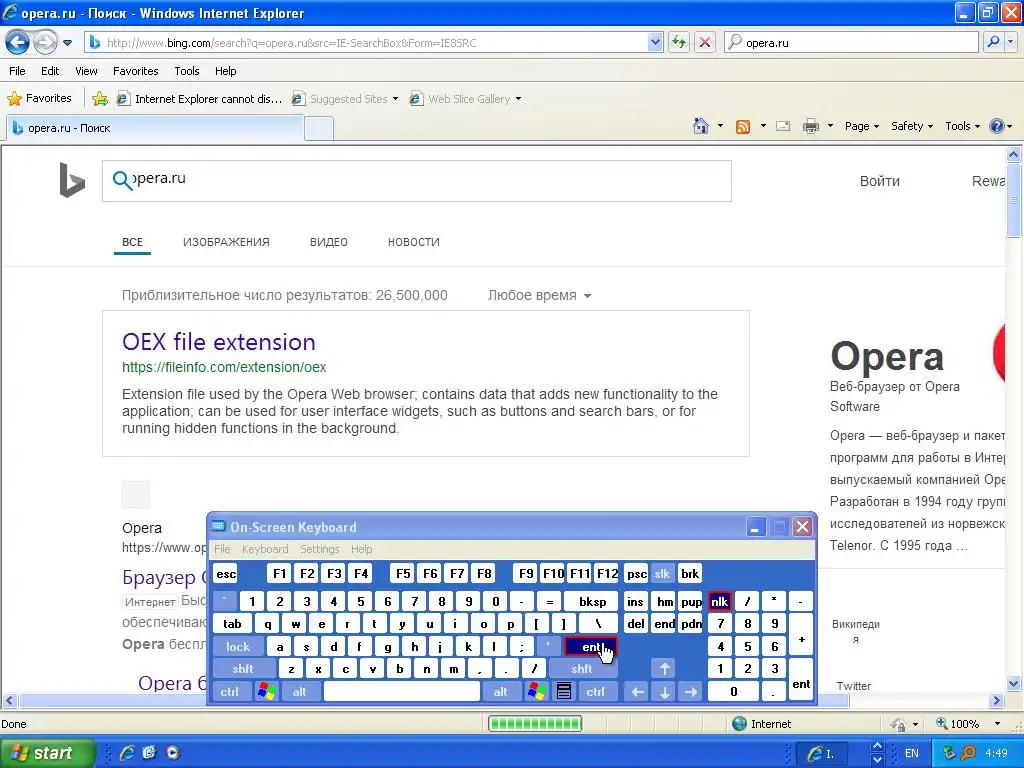Toggle the right alt key
The width and height of the screenshot is (1024, 768).
[x=500, y=692]
